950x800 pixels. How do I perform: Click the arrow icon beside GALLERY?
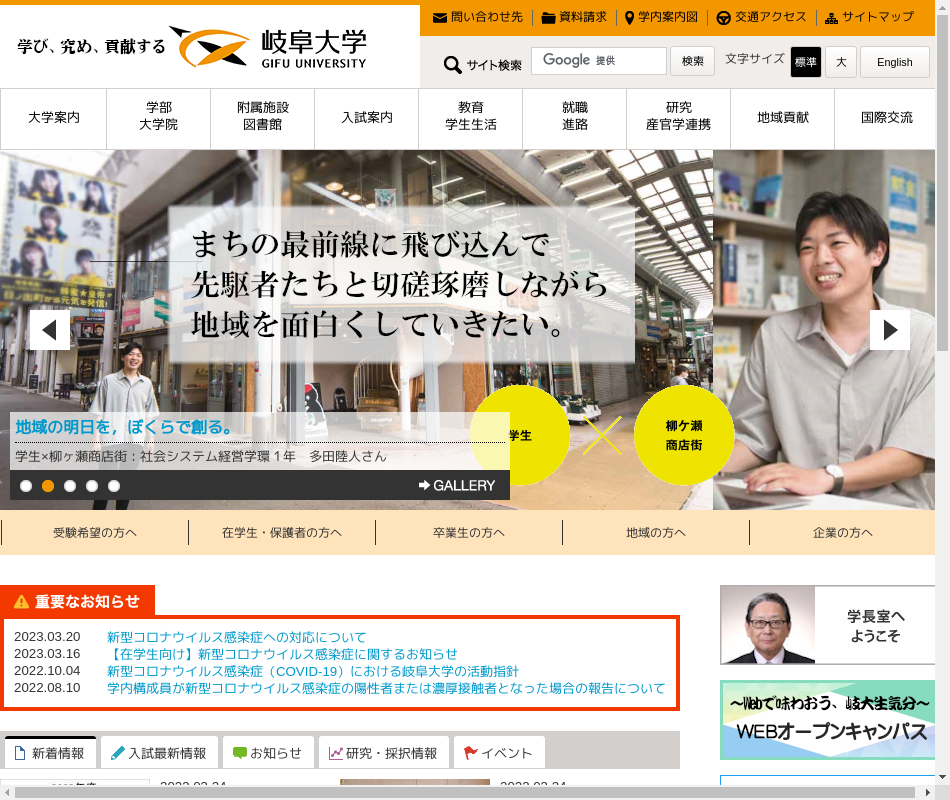(x=424, y=485)
